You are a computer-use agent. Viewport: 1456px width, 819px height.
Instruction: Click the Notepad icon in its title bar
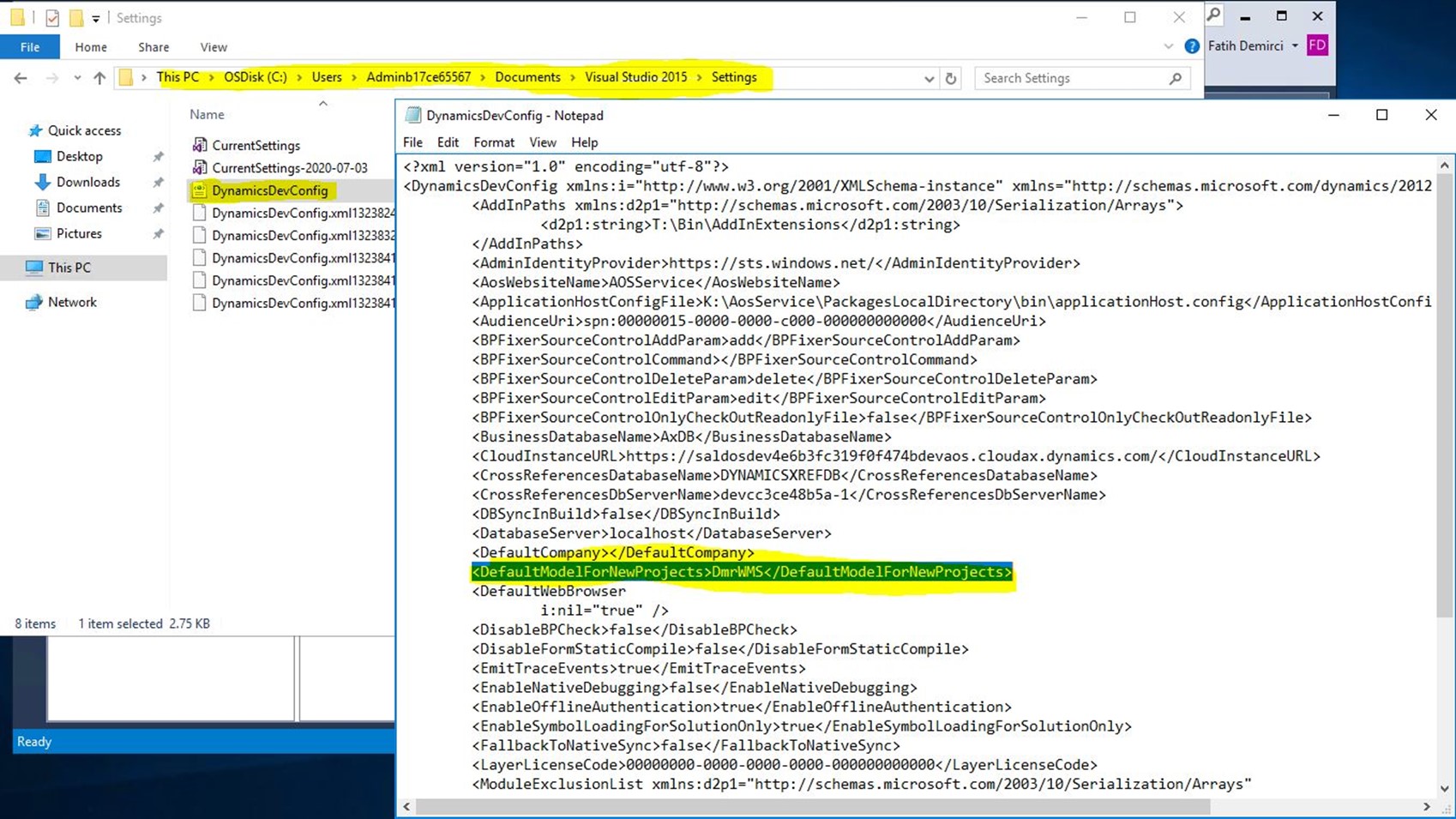pyautogui.click(x=412, y=115)
